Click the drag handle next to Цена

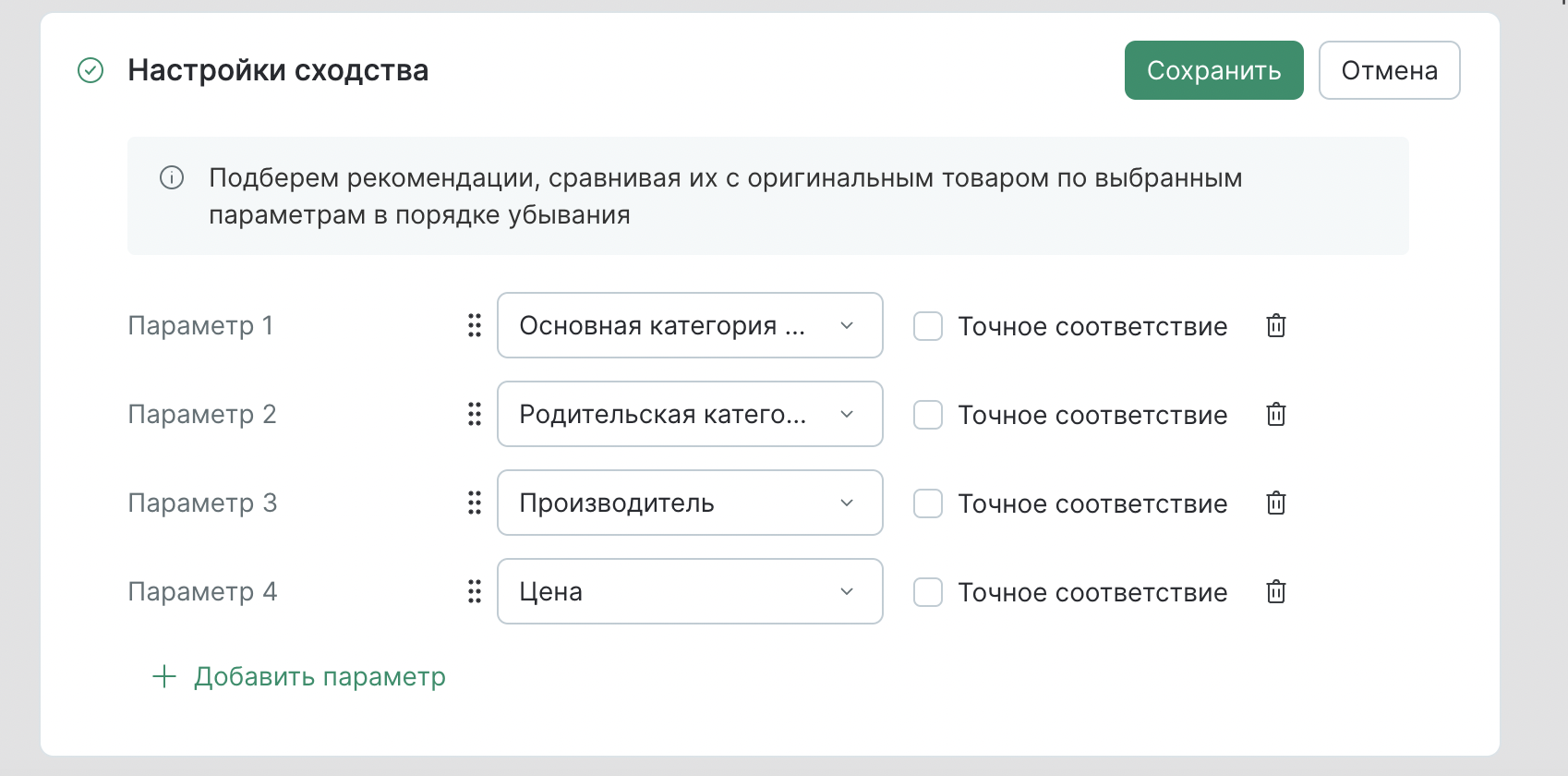475,591
